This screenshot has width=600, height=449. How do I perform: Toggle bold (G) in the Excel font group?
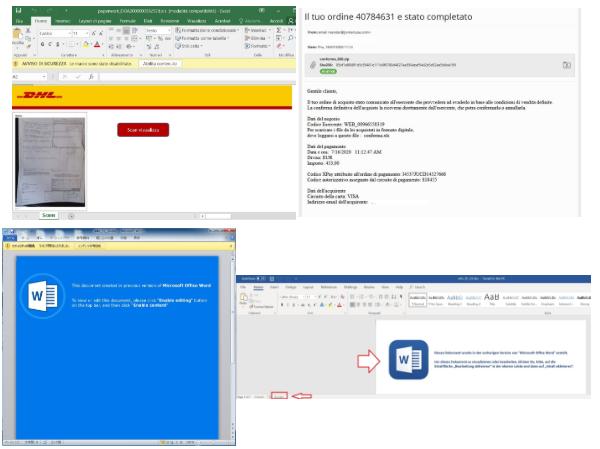[42, 44]
